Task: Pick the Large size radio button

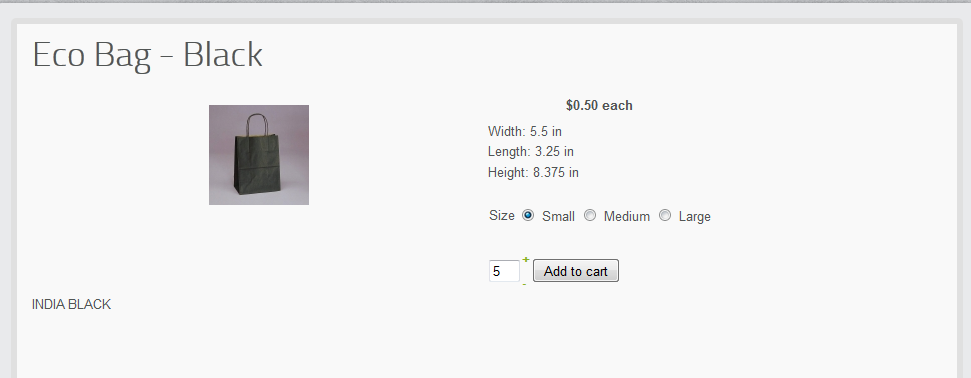Action: point(664,215)
